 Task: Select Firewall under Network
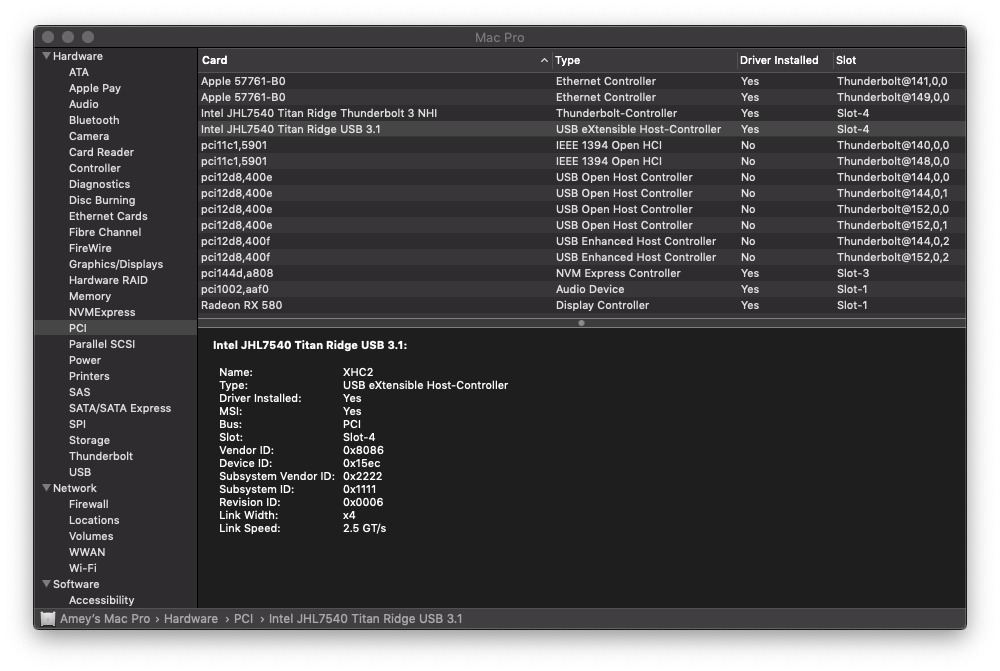pyautogui.click(x=89, y=504)
